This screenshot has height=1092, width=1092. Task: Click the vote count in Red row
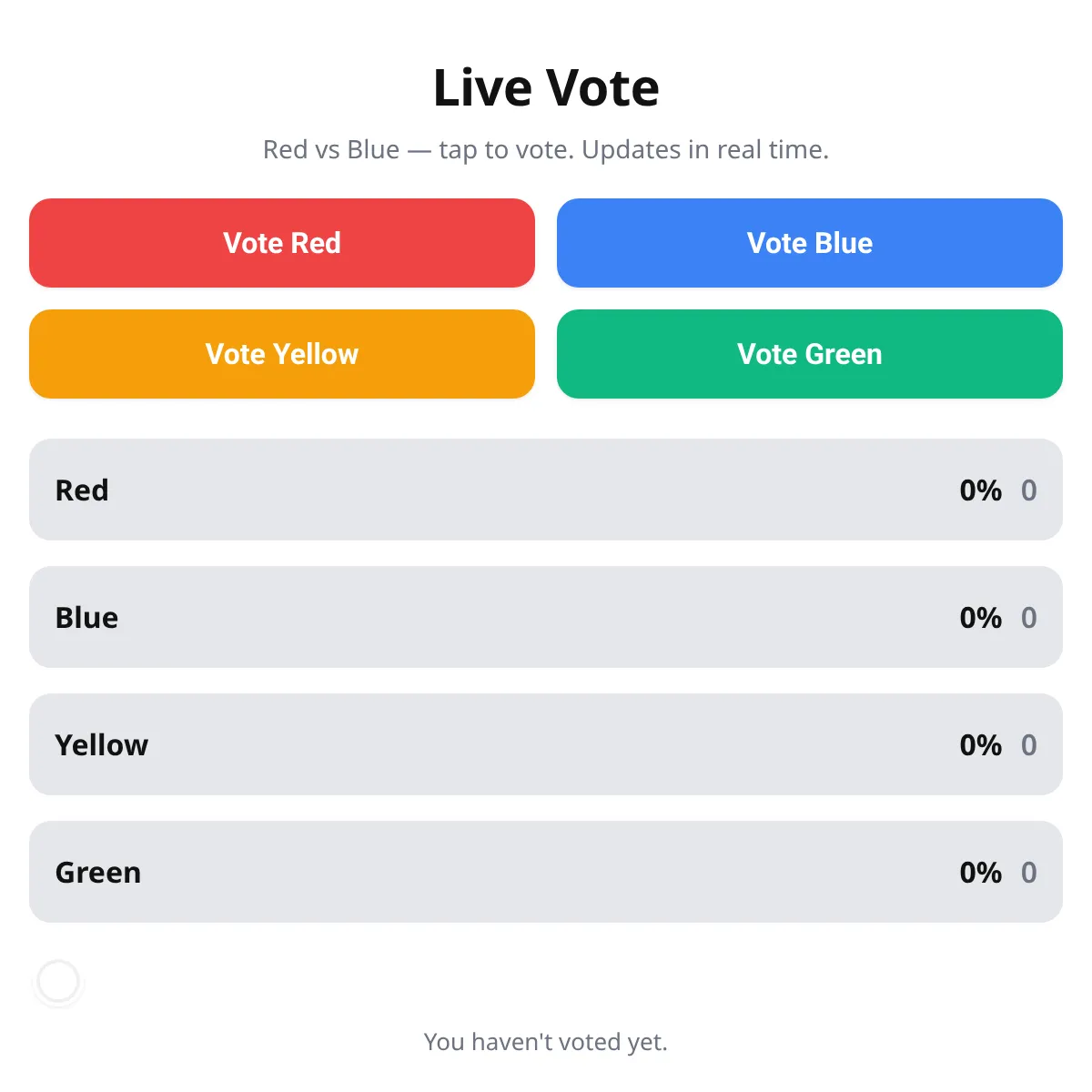point(1028,490)
